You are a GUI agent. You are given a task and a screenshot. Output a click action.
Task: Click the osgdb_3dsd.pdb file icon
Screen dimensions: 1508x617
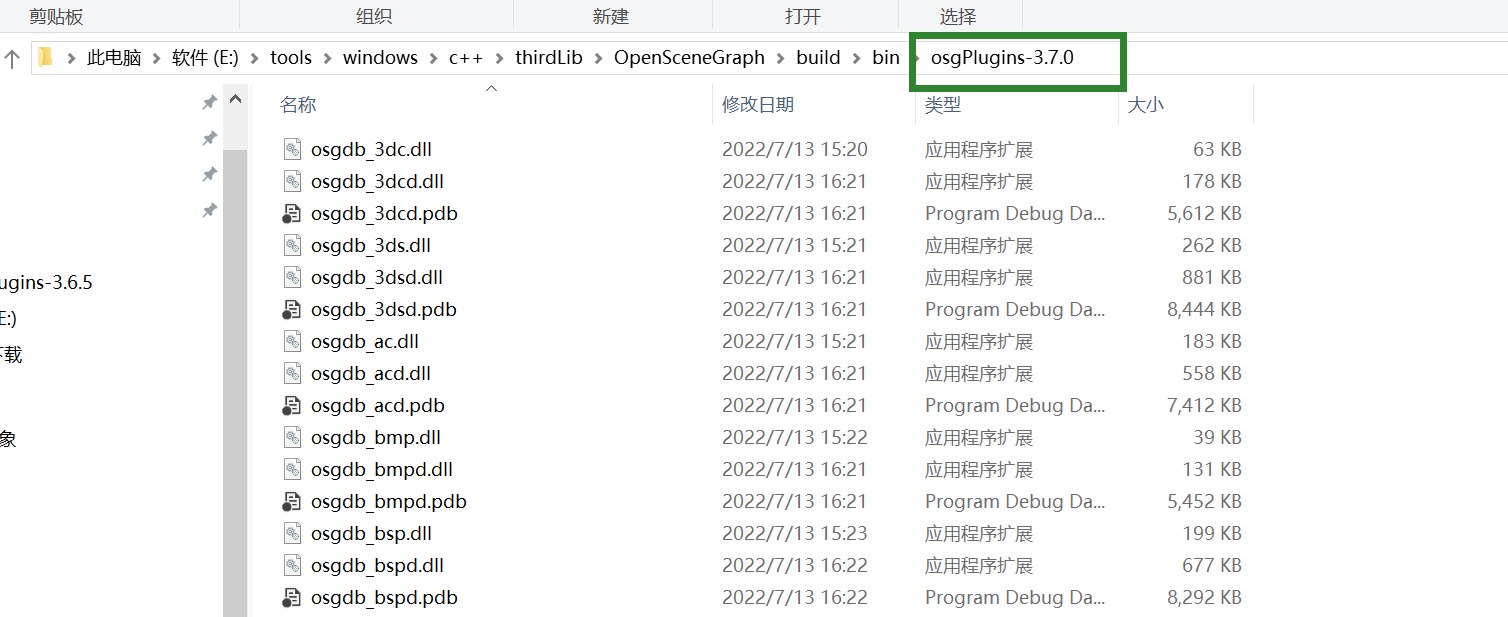point(292,310)
